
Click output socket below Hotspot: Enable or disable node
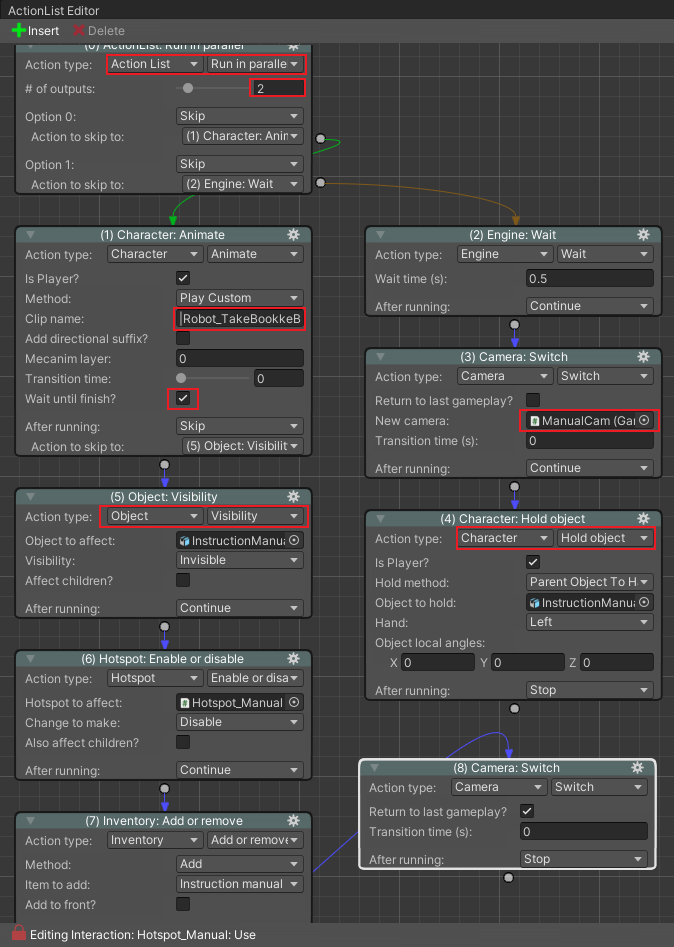point(164,789)
